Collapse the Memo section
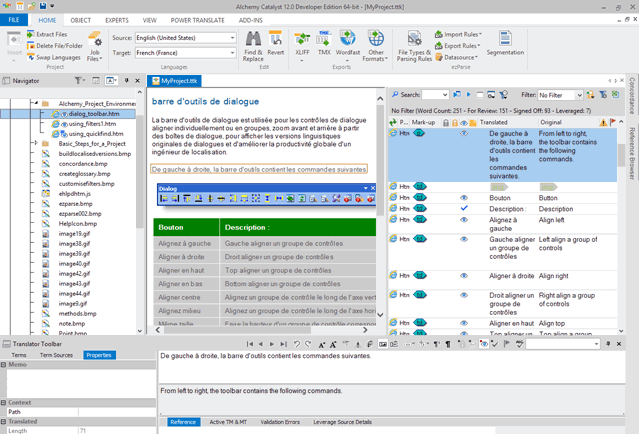Screen dimensions: 639x434 click(3, 365)
